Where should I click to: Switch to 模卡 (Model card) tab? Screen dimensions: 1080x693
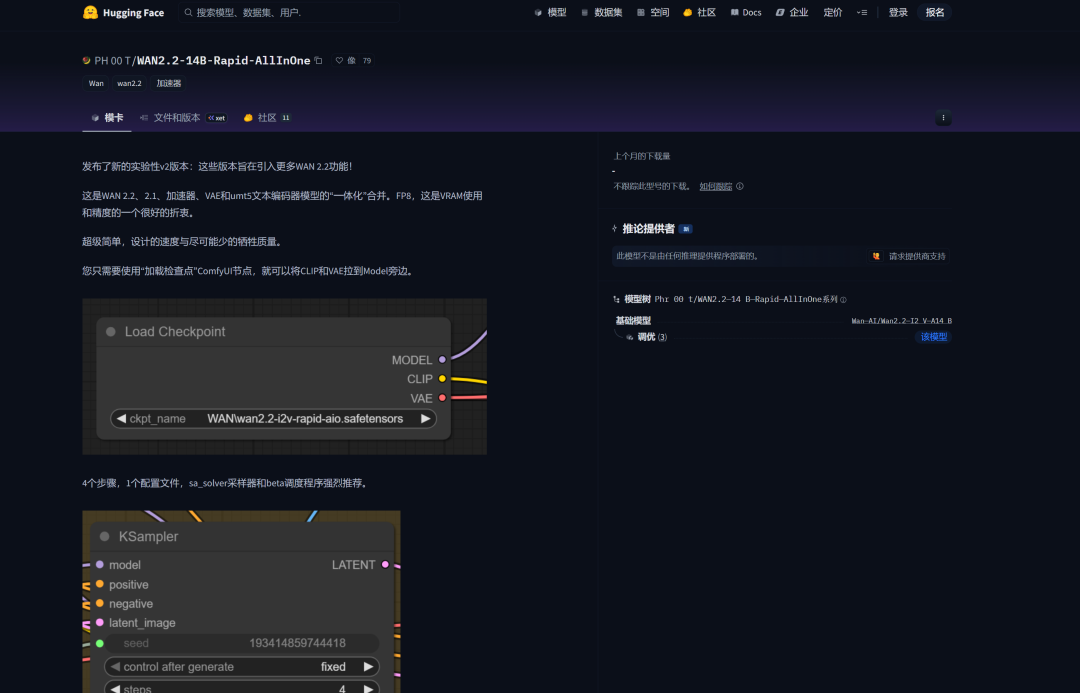107,118
